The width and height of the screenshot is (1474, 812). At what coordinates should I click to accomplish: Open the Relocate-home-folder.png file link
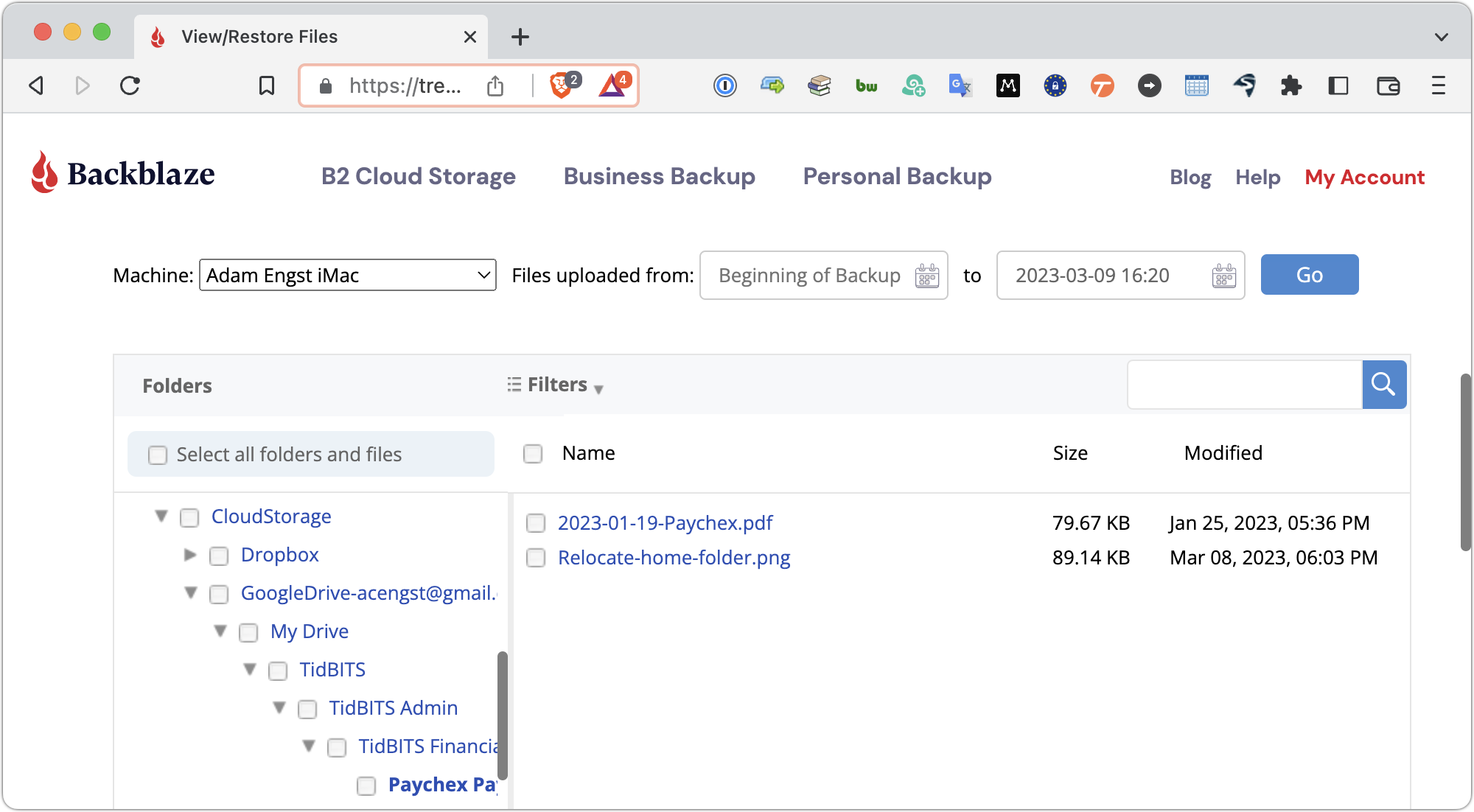pos(674,558)
